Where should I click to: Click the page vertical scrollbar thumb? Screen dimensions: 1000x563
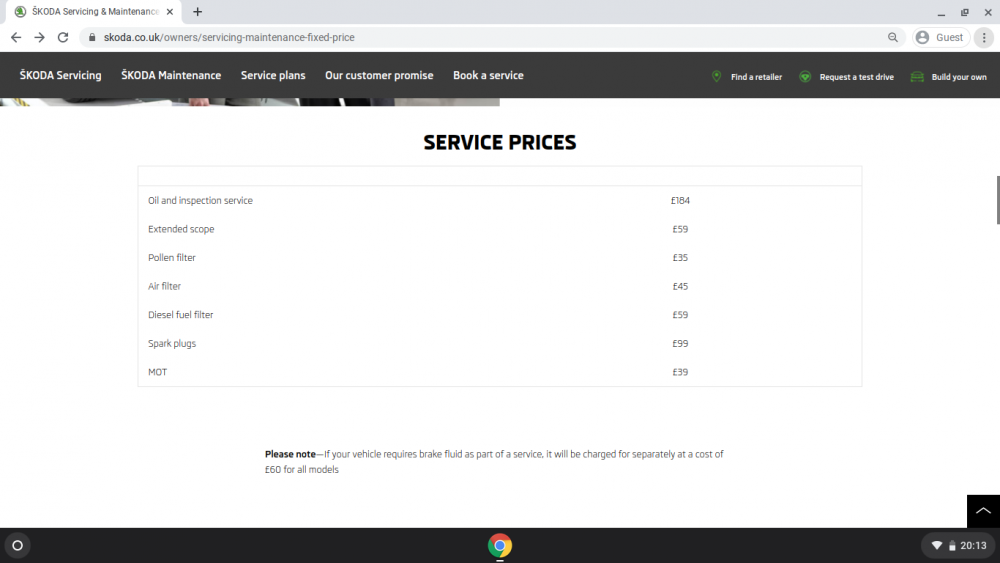(x=997, y=200)
